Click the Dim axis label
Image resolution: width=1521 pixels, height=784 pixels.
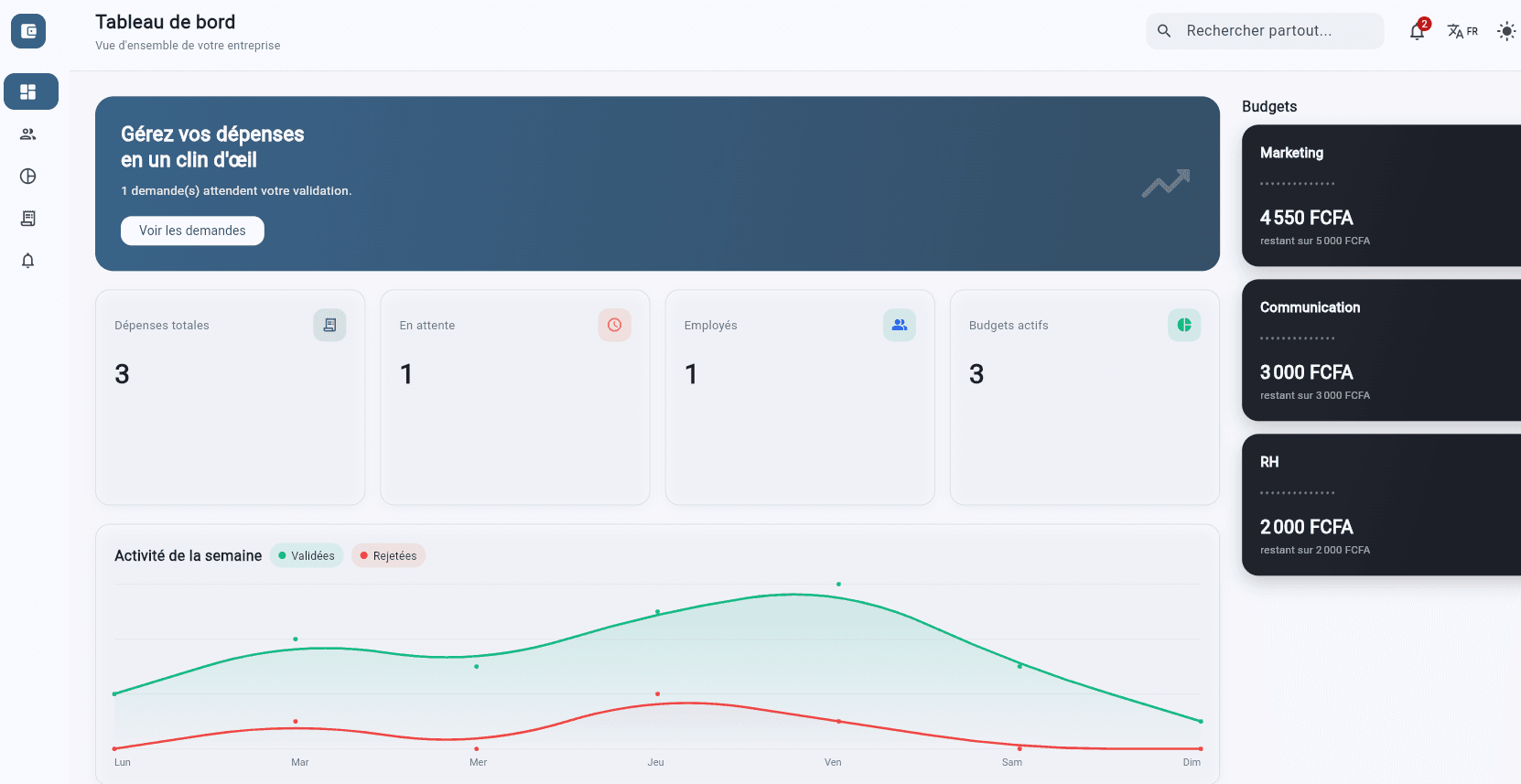coord(1192,762)
